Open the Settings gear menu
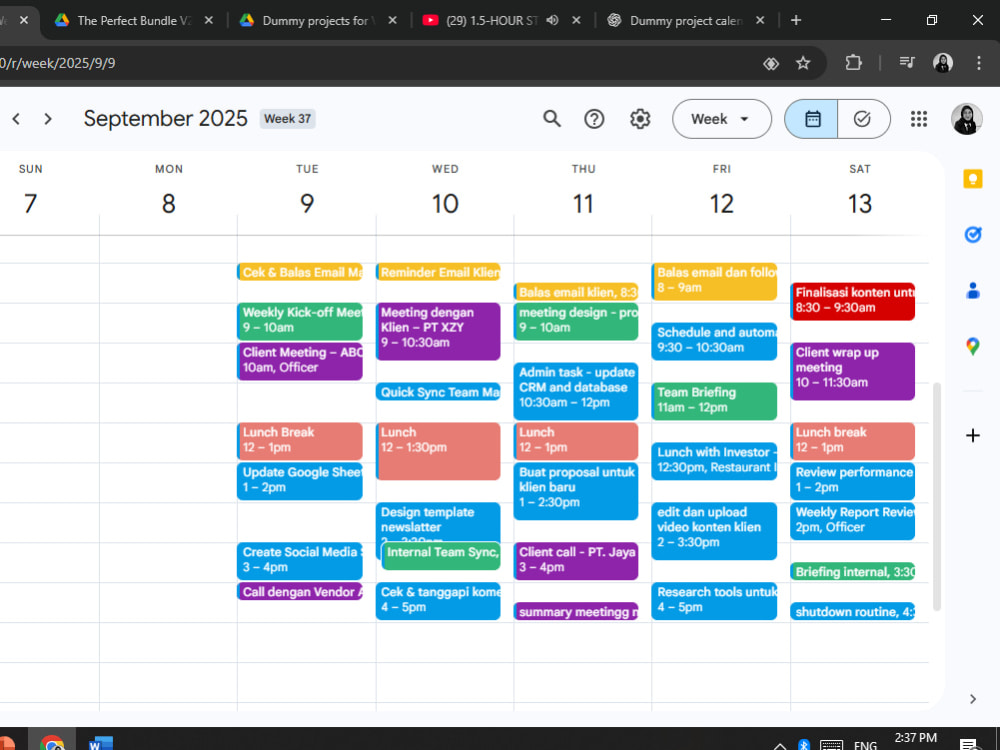Screen dimensions: 1000x750 click(x=640, y=119)
